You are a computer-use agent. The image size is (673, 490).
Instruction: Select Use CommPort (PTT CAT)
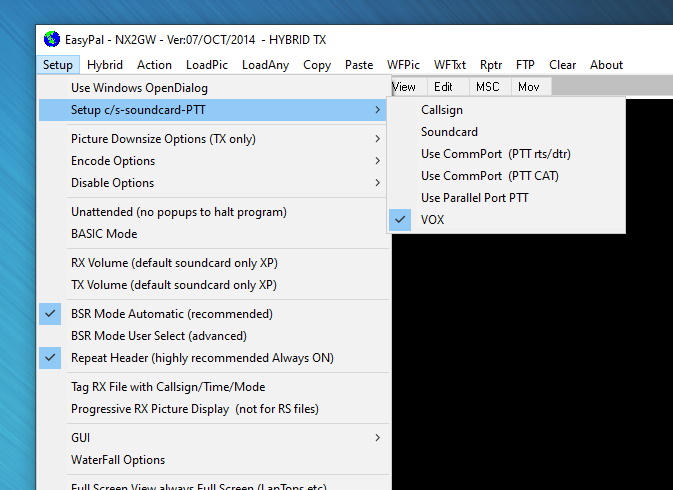click(x=489, y=176)
